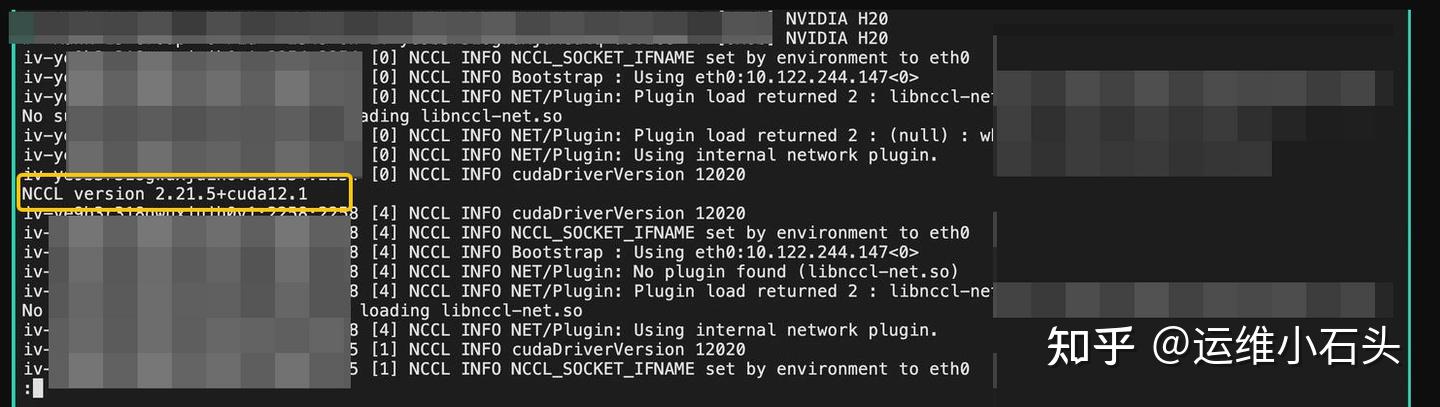Place cursor at the terminal prompt block
The image size is (1440, 407).
pos(38,388)
